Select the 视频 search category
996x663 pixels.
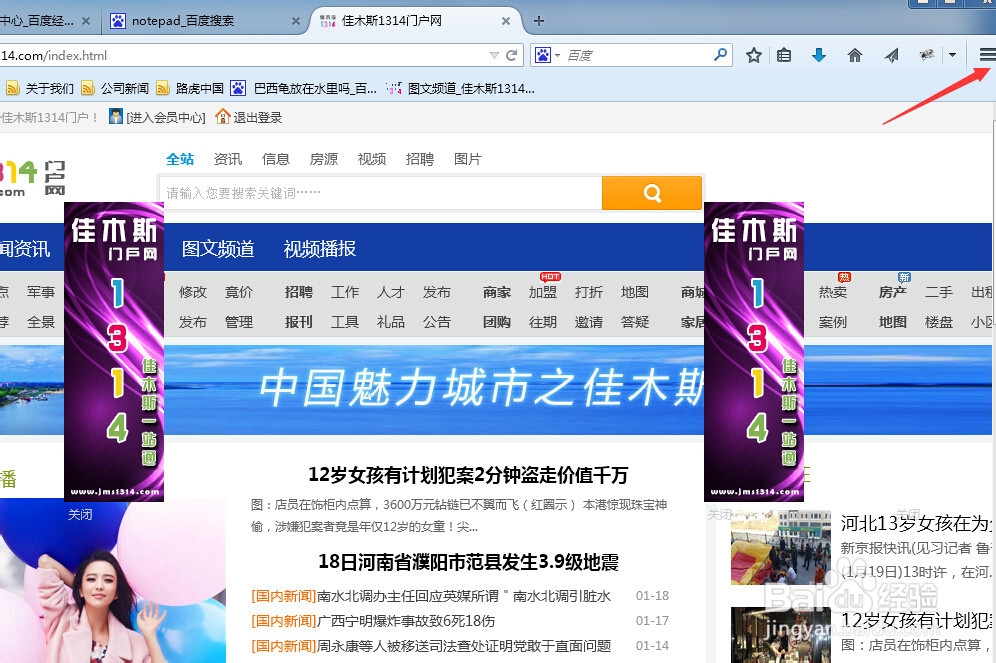point(372,159)
